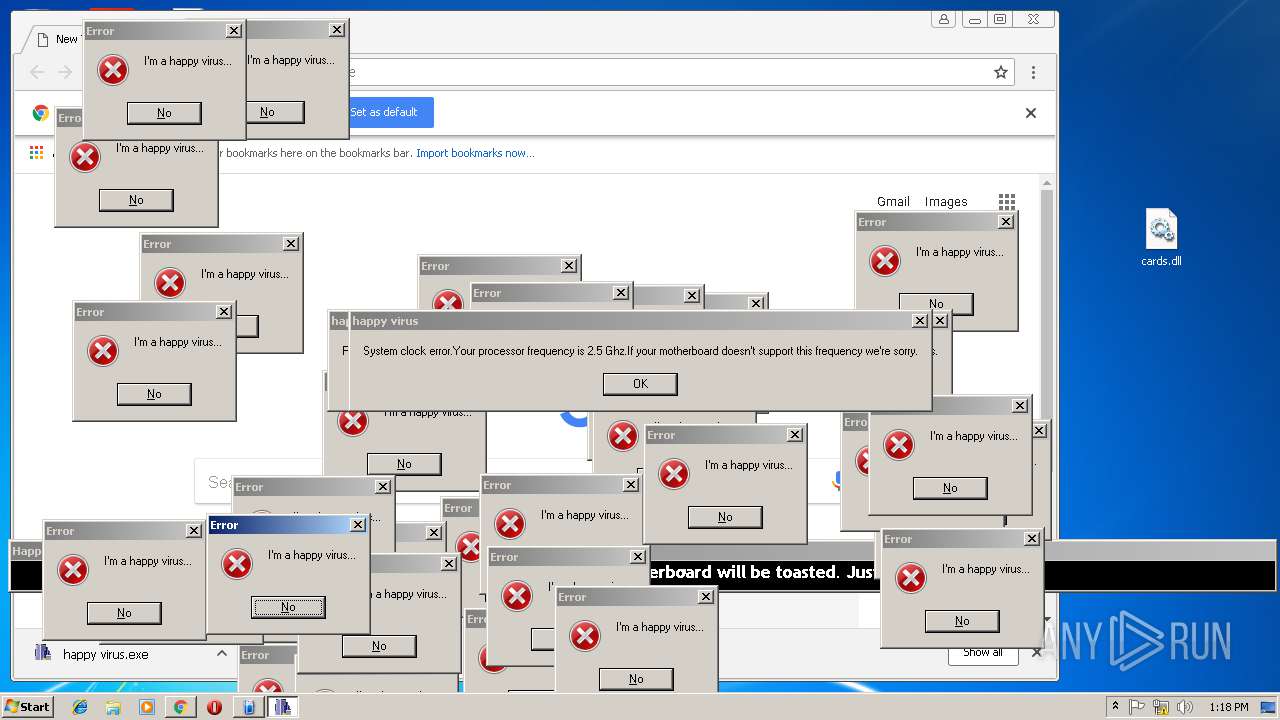Dismiss the default-browser infobar with its X
Image resolution: width=1280 pixels, height=720 pixels.
click(1031, 113)
